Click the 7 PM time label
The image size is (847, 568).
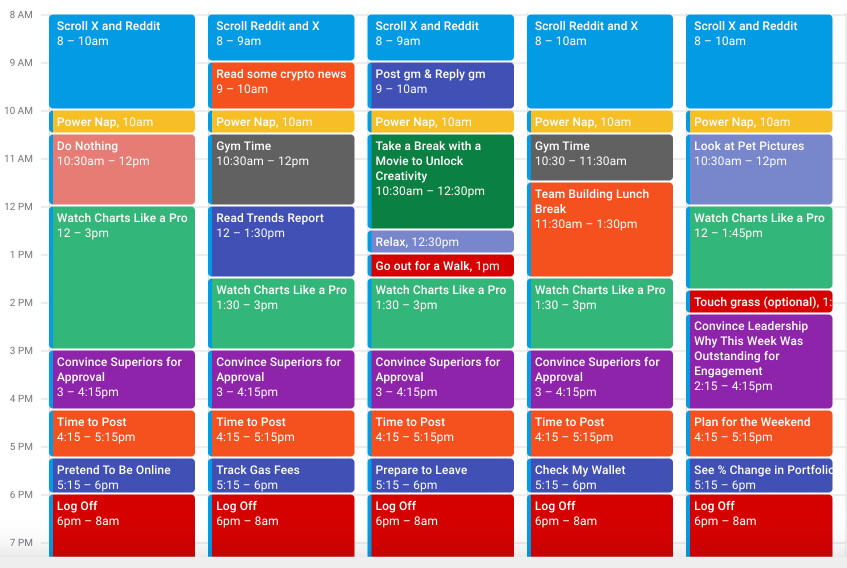[x=21, y=543]
